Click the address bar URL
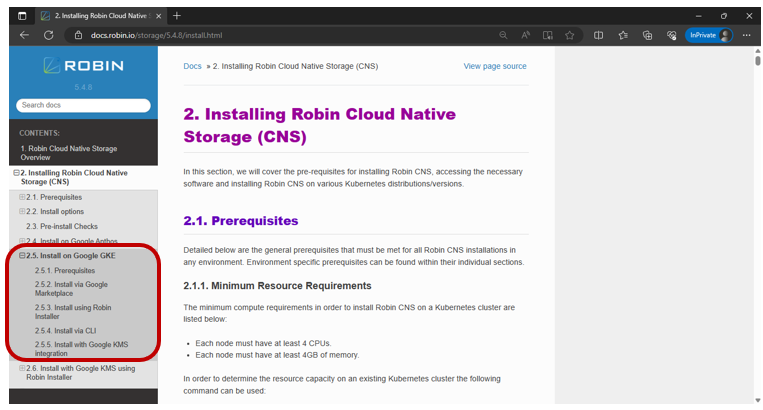Viewport: 763px width, 410px height. pyautogui.click(x=156, y=35)
